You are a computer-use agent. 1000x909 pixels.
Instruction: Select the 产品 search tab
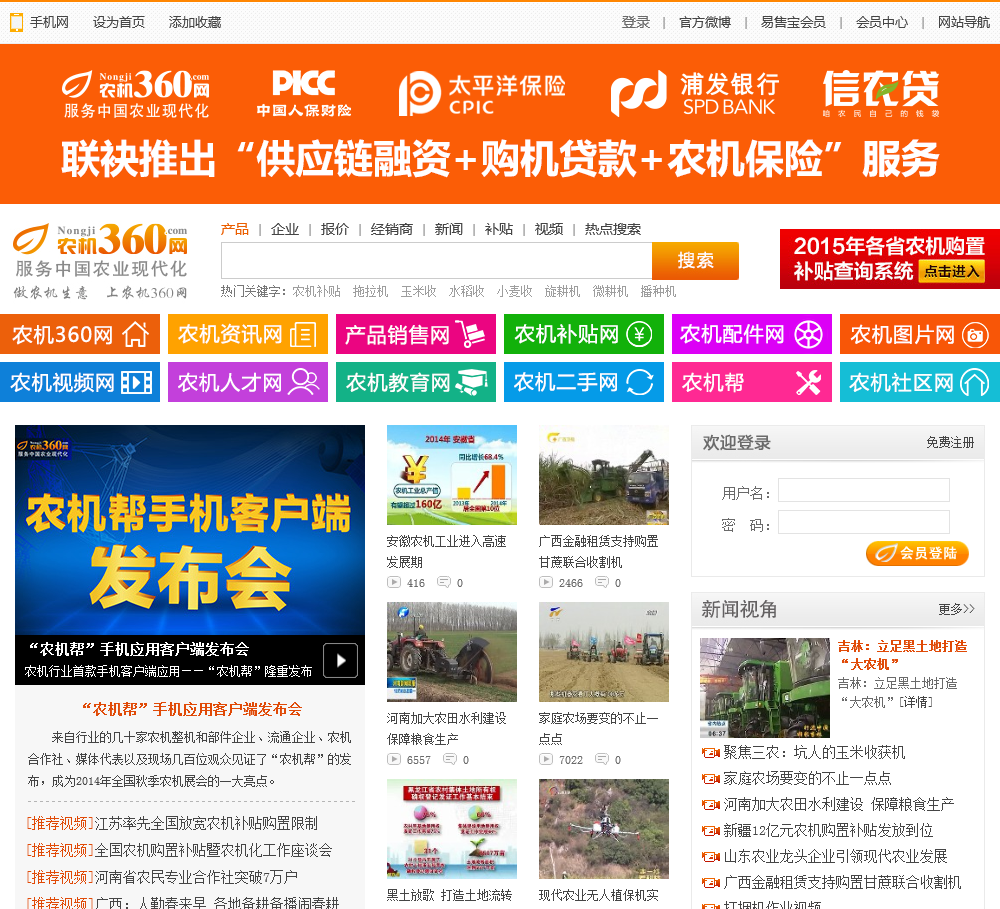(x=235, y=229)
